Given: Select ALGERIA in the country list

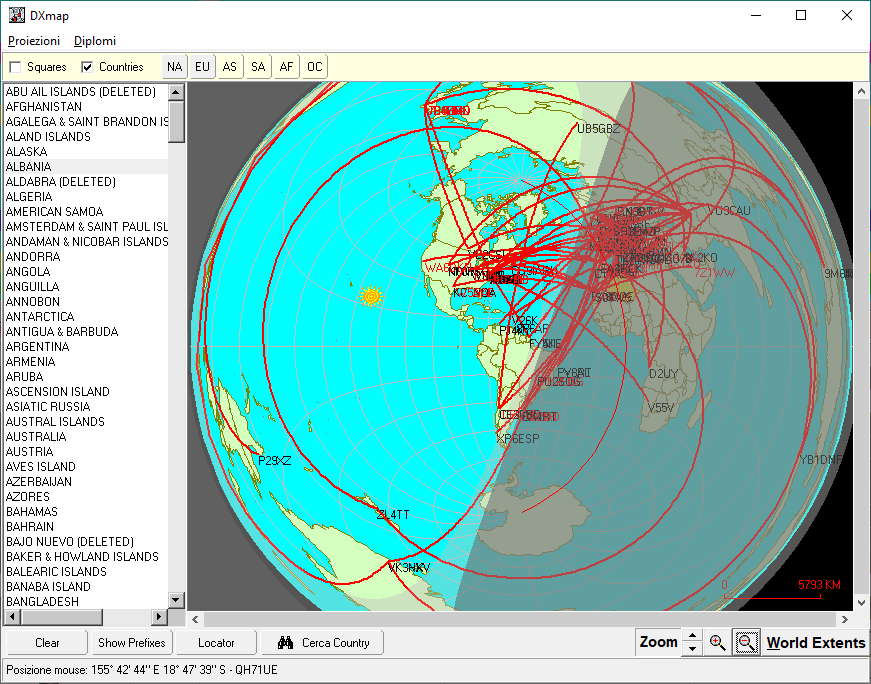Looking at the screenshot, I should tap(86, 197).
